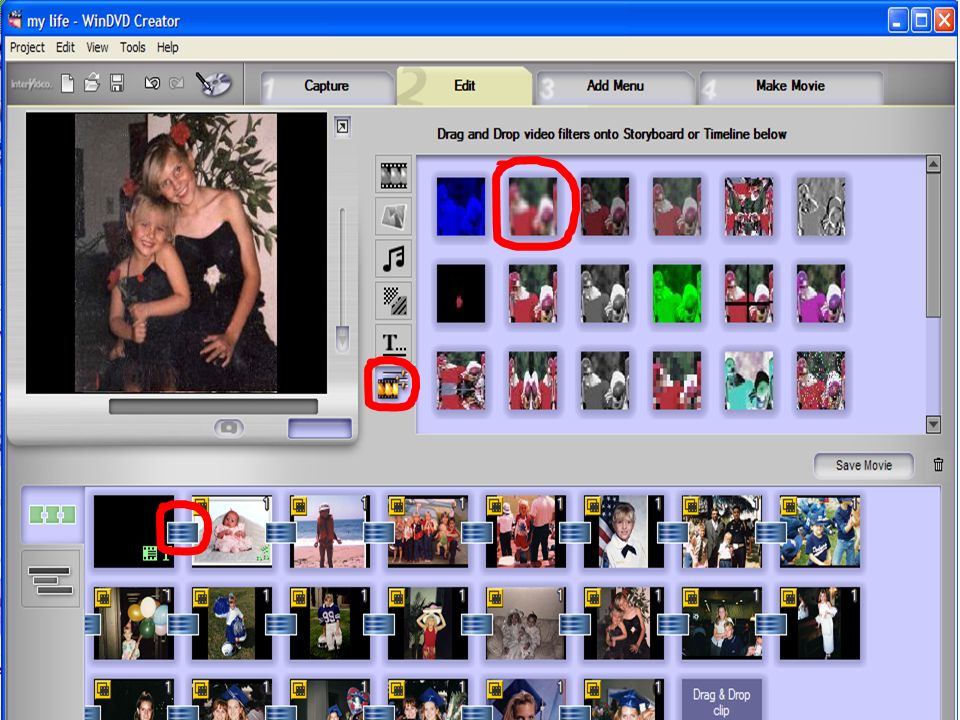
Task: Click filter library scroll down arrow
Action: click(x=933, y=424)
